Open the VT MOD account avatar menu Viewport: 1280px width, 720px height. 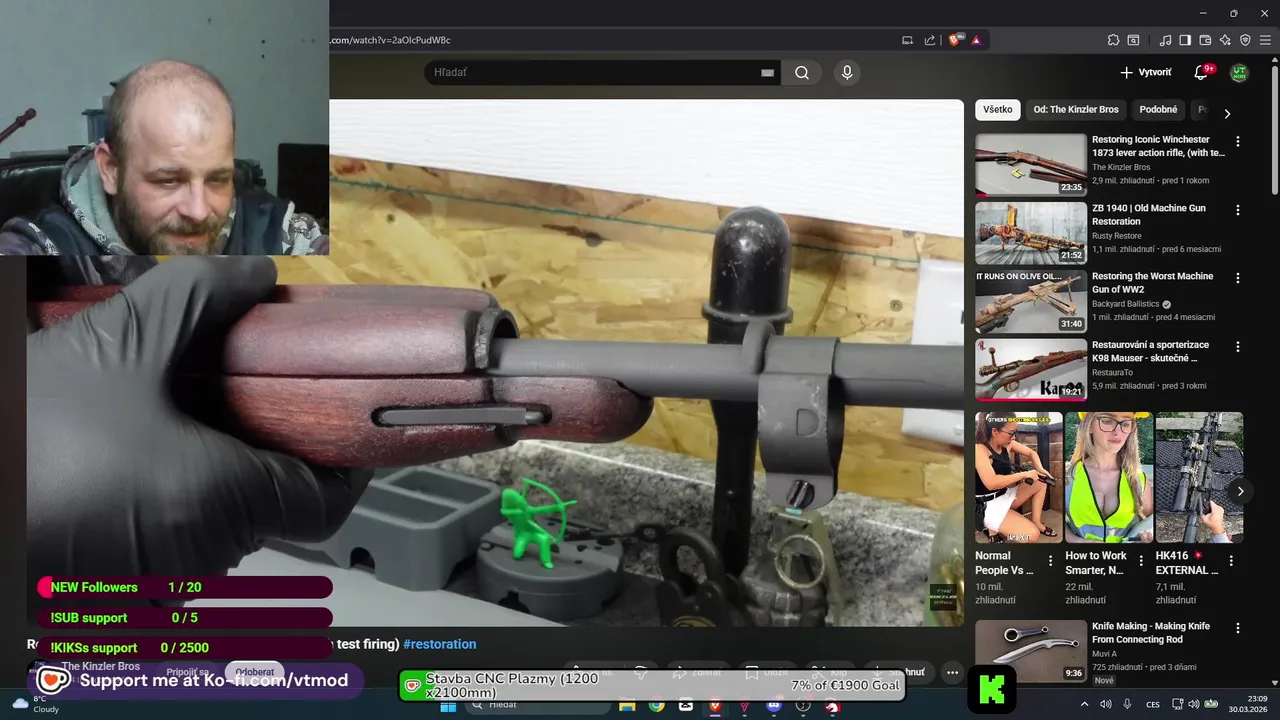point(1239,72)
